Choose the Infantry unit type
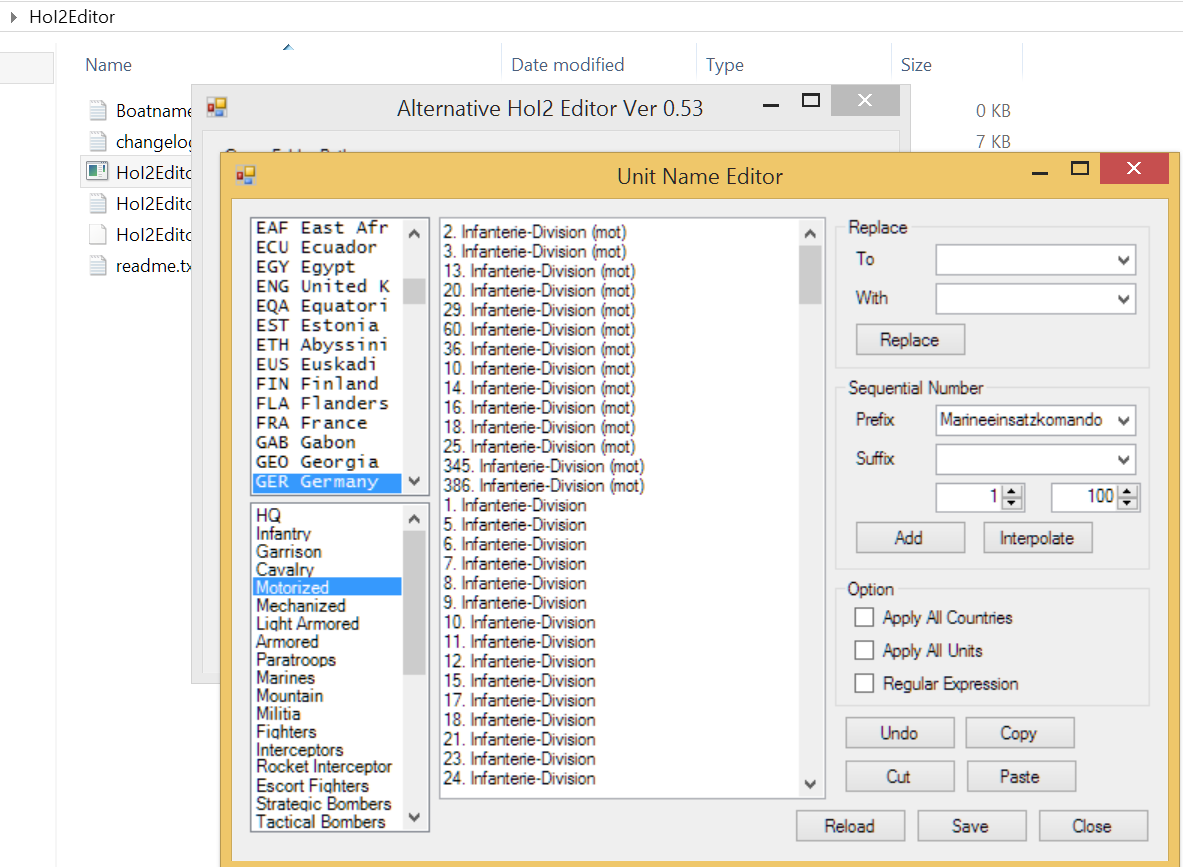This screenshot has width=1183, height=867. 327,533
